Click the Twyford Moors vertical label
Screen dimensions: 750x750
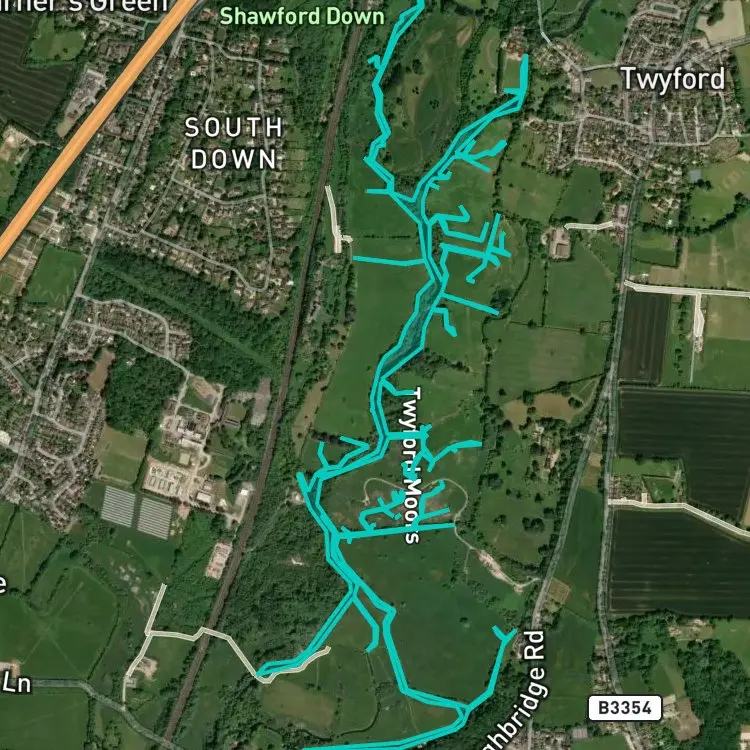(x=412, y=465)
